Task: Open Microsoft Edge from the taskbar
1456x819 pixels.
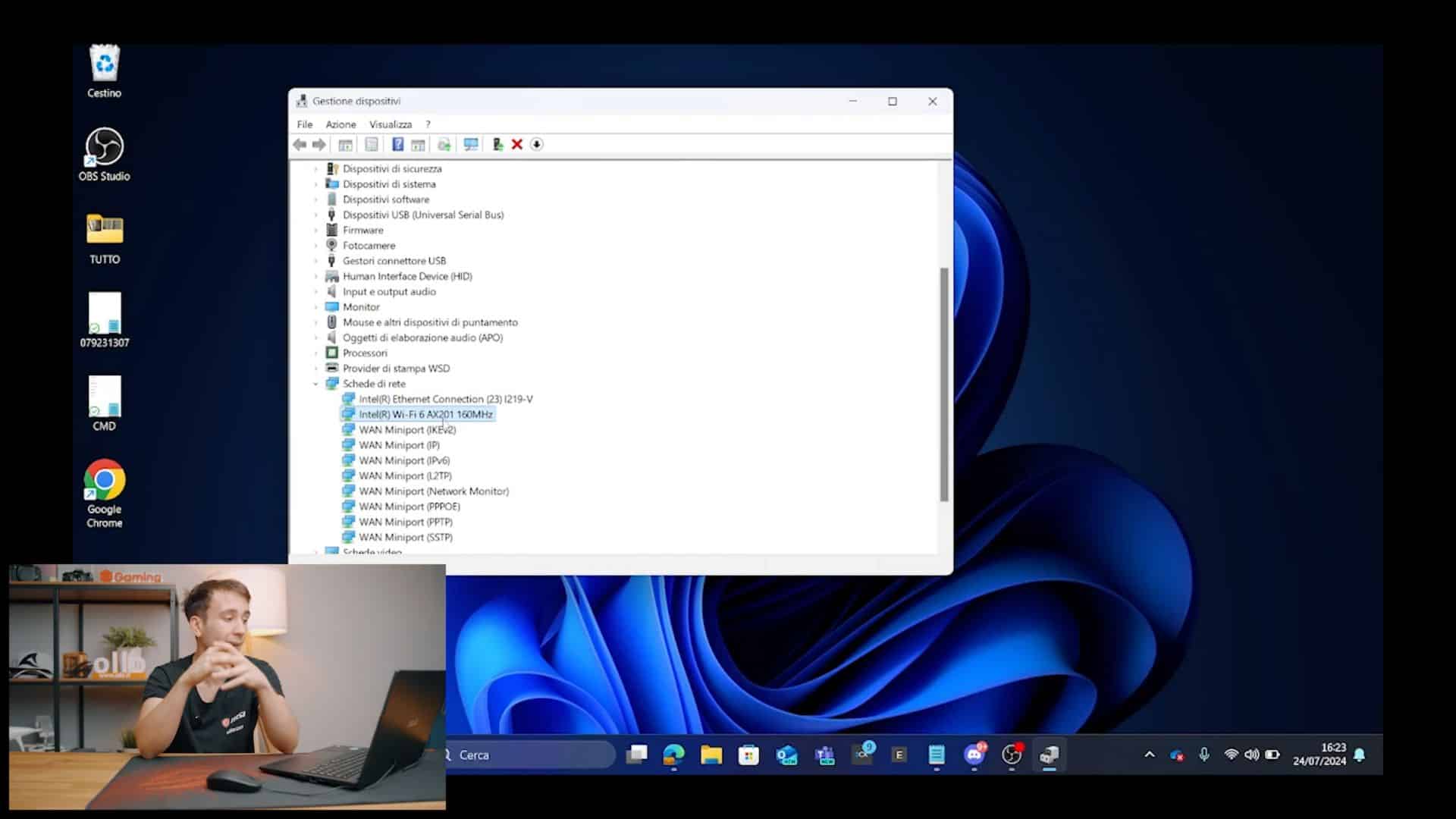Action: (x=673, y=755)
